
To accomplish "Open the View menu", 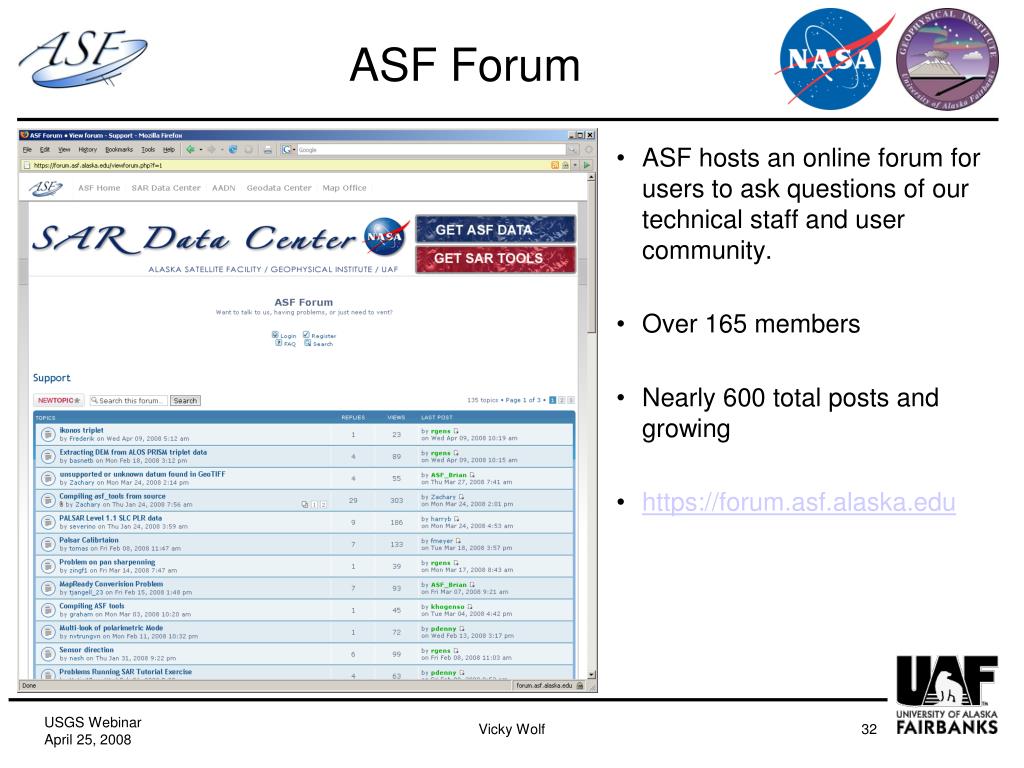I will (x=64, y=150).
